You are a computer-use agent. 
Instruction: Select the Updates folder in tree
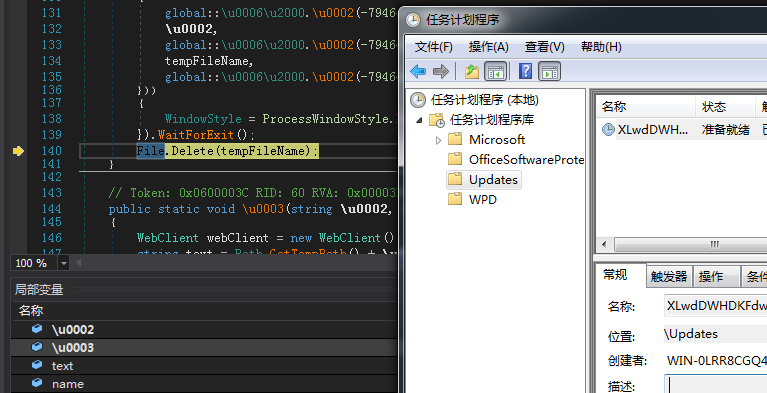coord(493,179)
